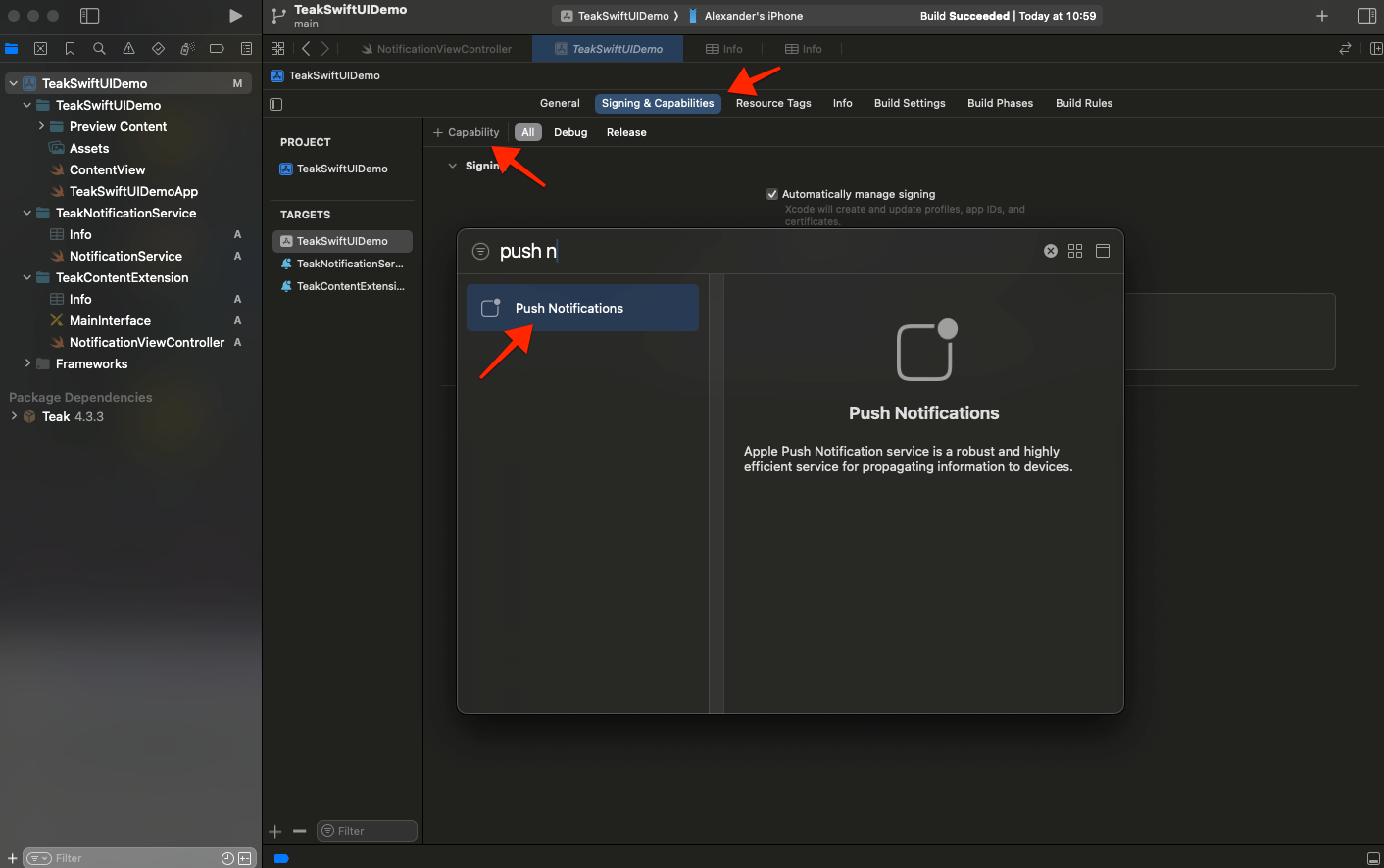Clear the capability search field
This screenshot has height=868, width=1384.
(x=1050, y=251)
